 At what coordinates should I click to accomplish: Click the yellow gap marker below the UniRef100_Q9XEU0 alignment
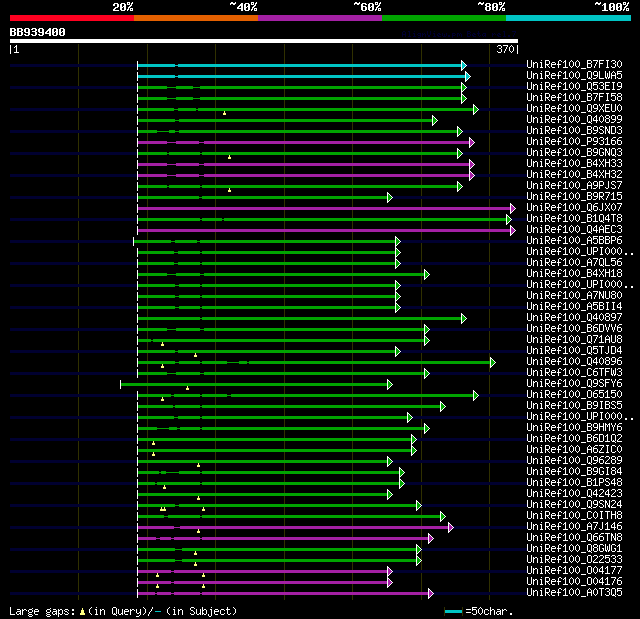(x=224, y=113)
